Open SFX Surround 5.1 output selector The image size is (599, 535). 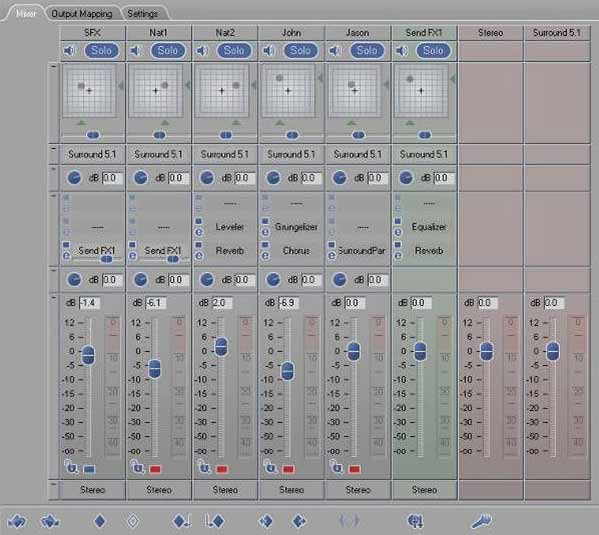click(92, 154)
